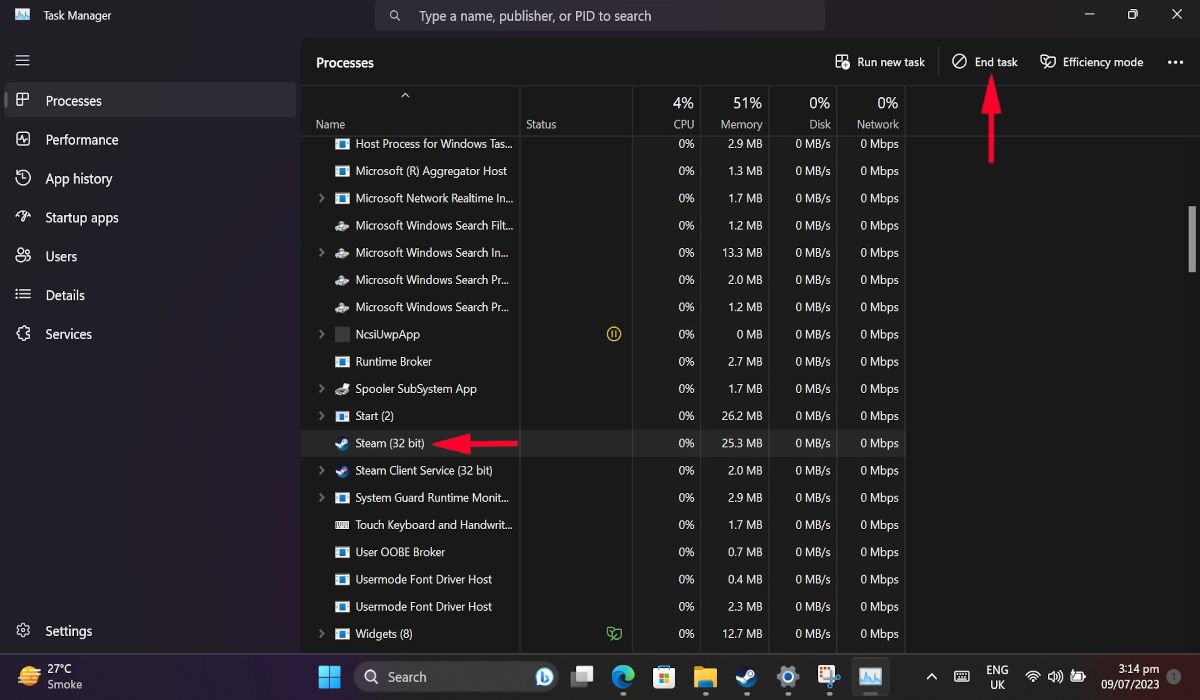Image resolution: width=1200 pixels, height=700 pixels.
Task: Expand the Start (2) process entry
Action: pos(320,416)
